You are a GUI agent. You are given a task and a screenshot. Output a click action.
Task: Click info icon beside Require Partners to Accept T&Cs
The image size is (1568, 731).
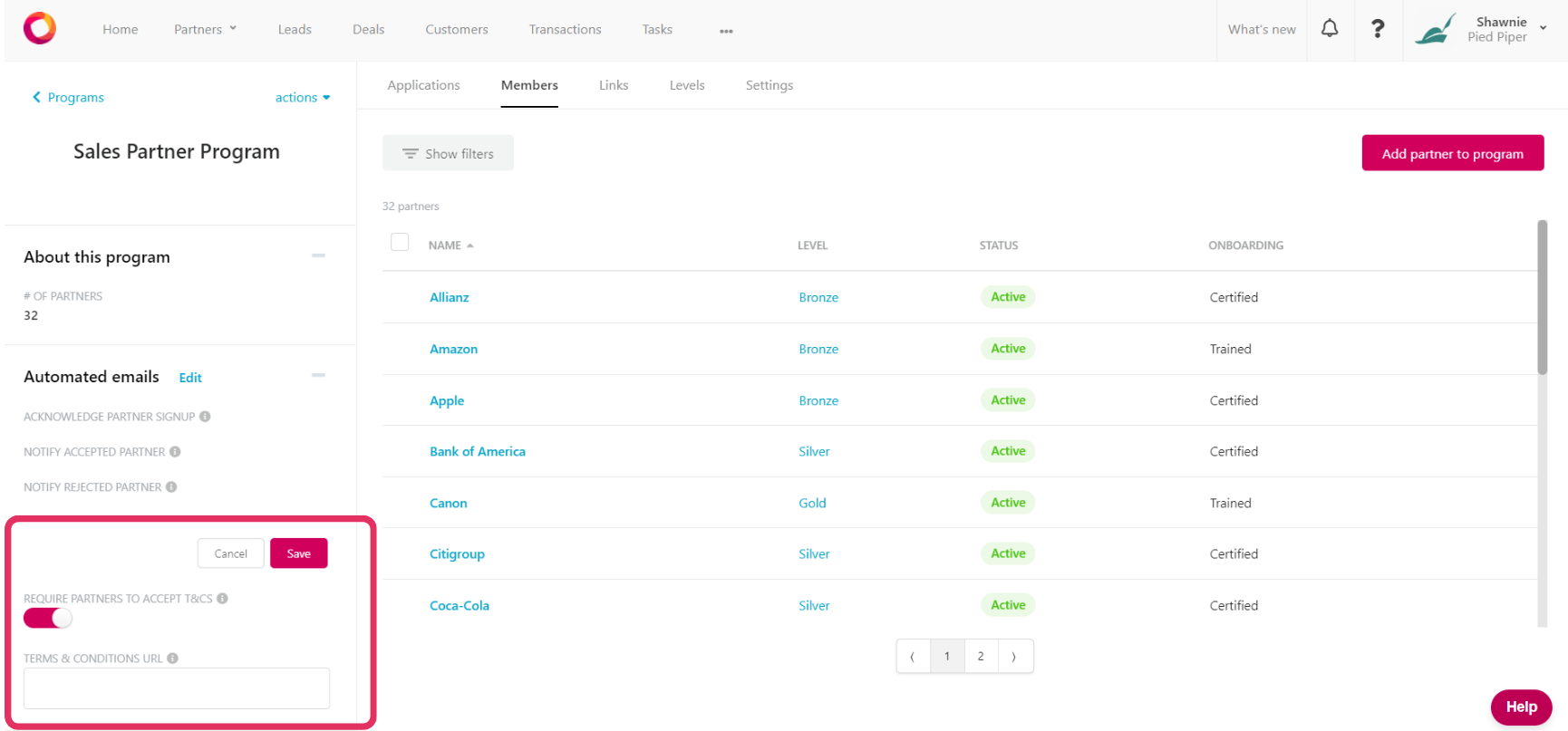222,599
